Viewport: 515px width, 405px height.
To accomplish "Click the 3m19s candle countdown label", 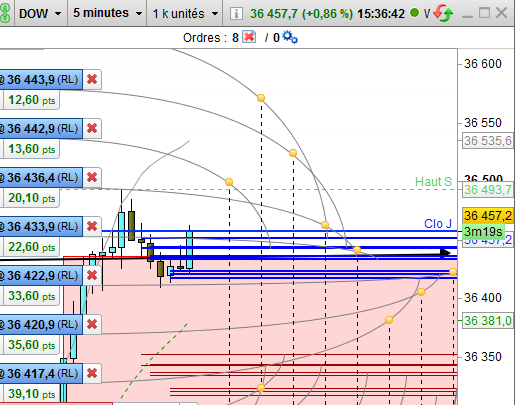I will pos(483,231).
